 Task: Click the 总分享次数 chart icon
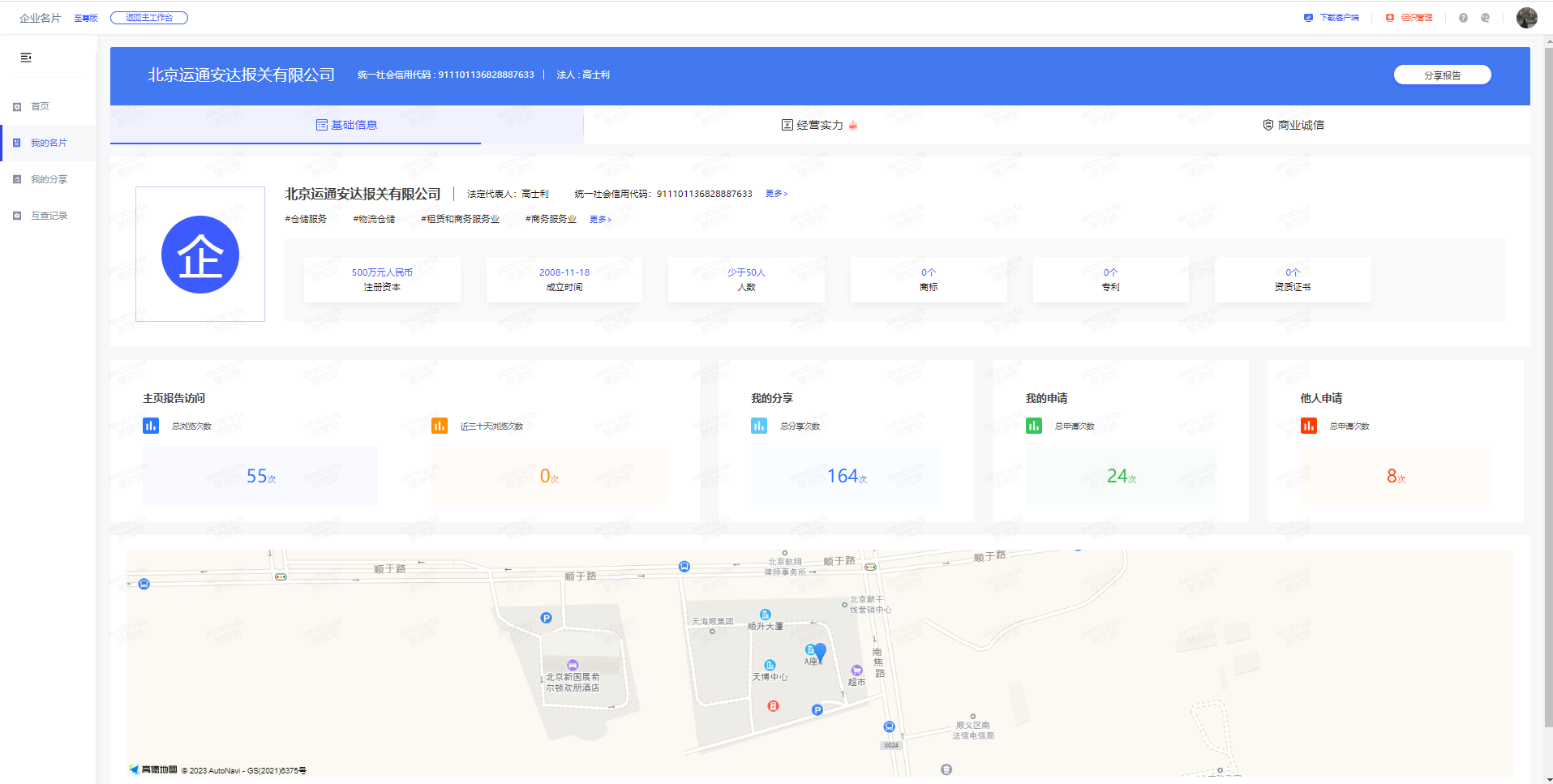point(759,426)
